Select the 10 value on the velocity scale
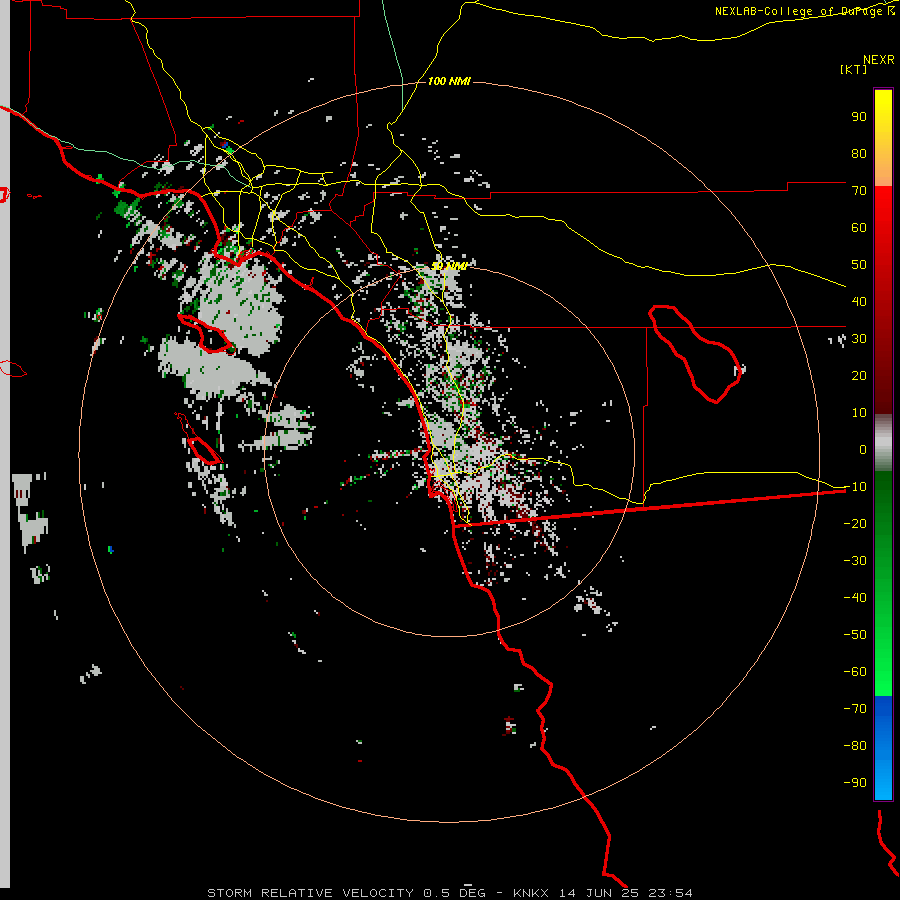This screenshot has width=900, height=900. point(859,413)
